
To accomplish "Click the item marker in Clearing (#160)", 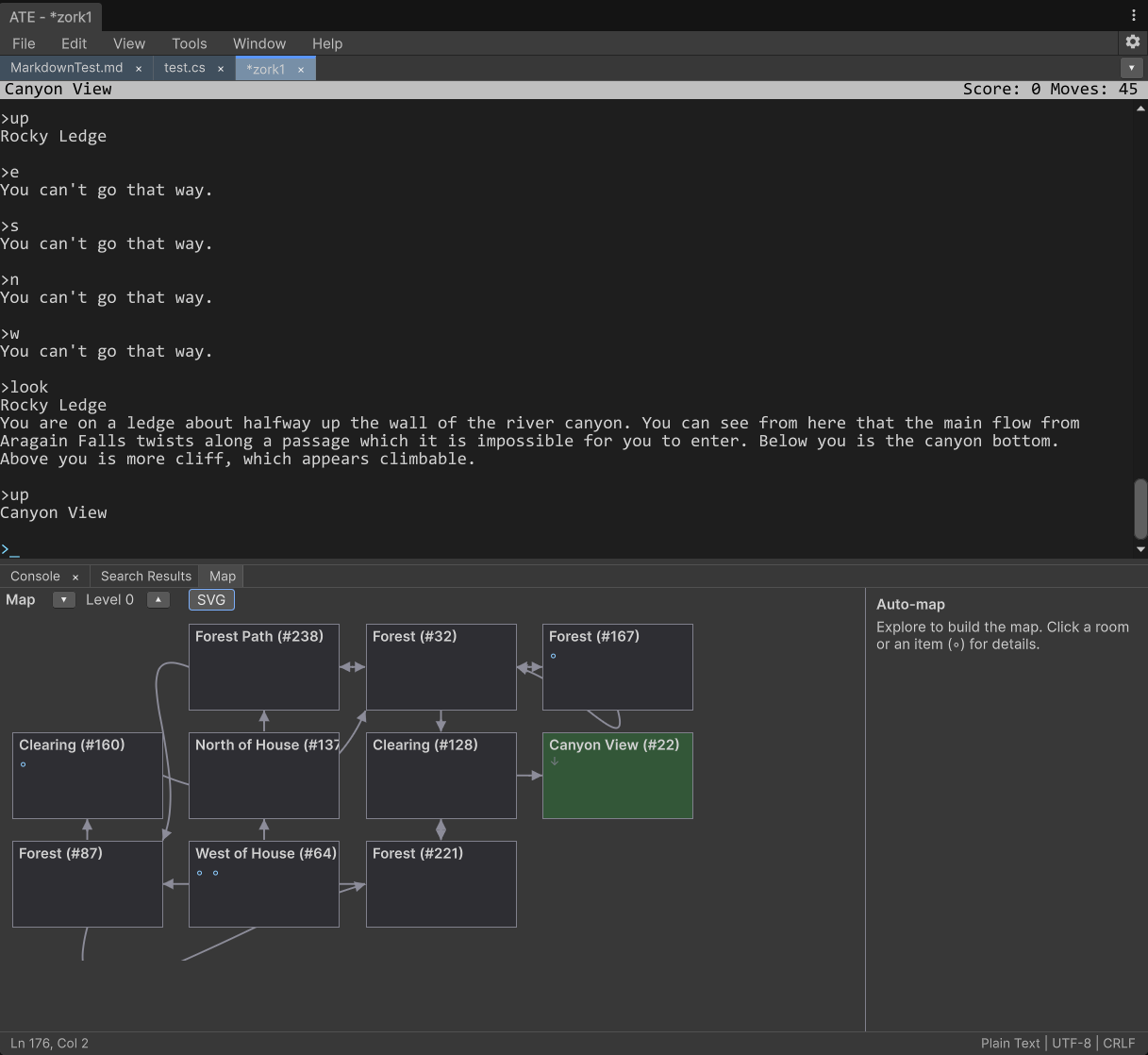I will tap(24, 764).
